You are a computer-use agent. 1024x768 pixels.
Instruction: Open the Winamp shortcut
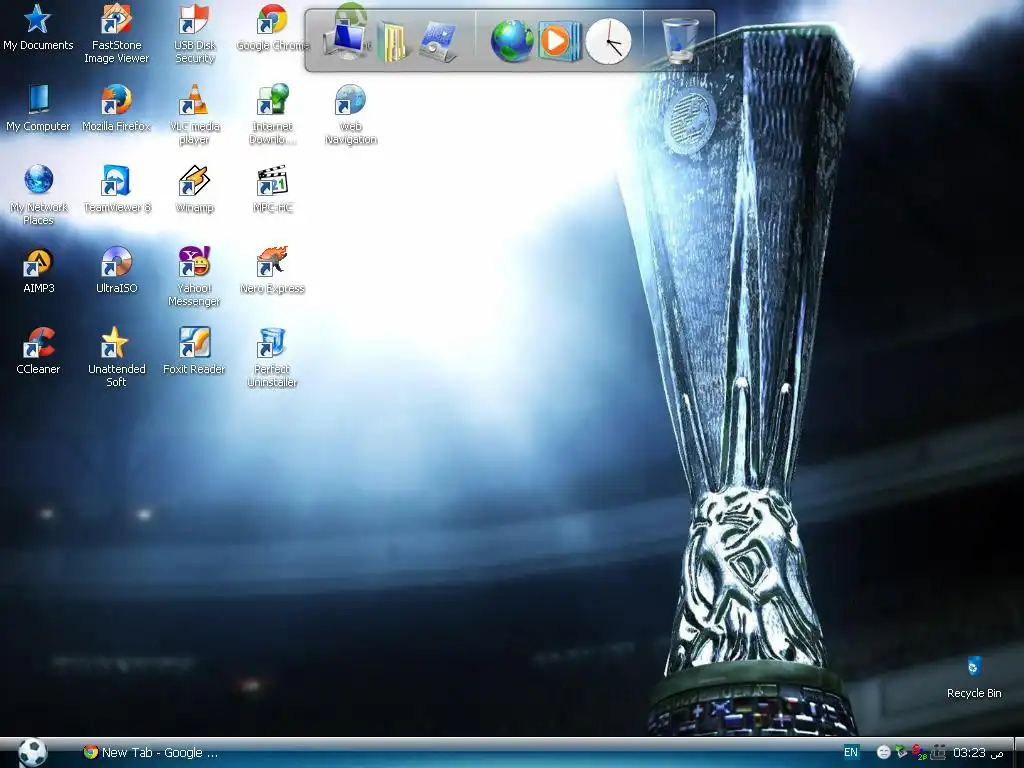coord(194,189)
